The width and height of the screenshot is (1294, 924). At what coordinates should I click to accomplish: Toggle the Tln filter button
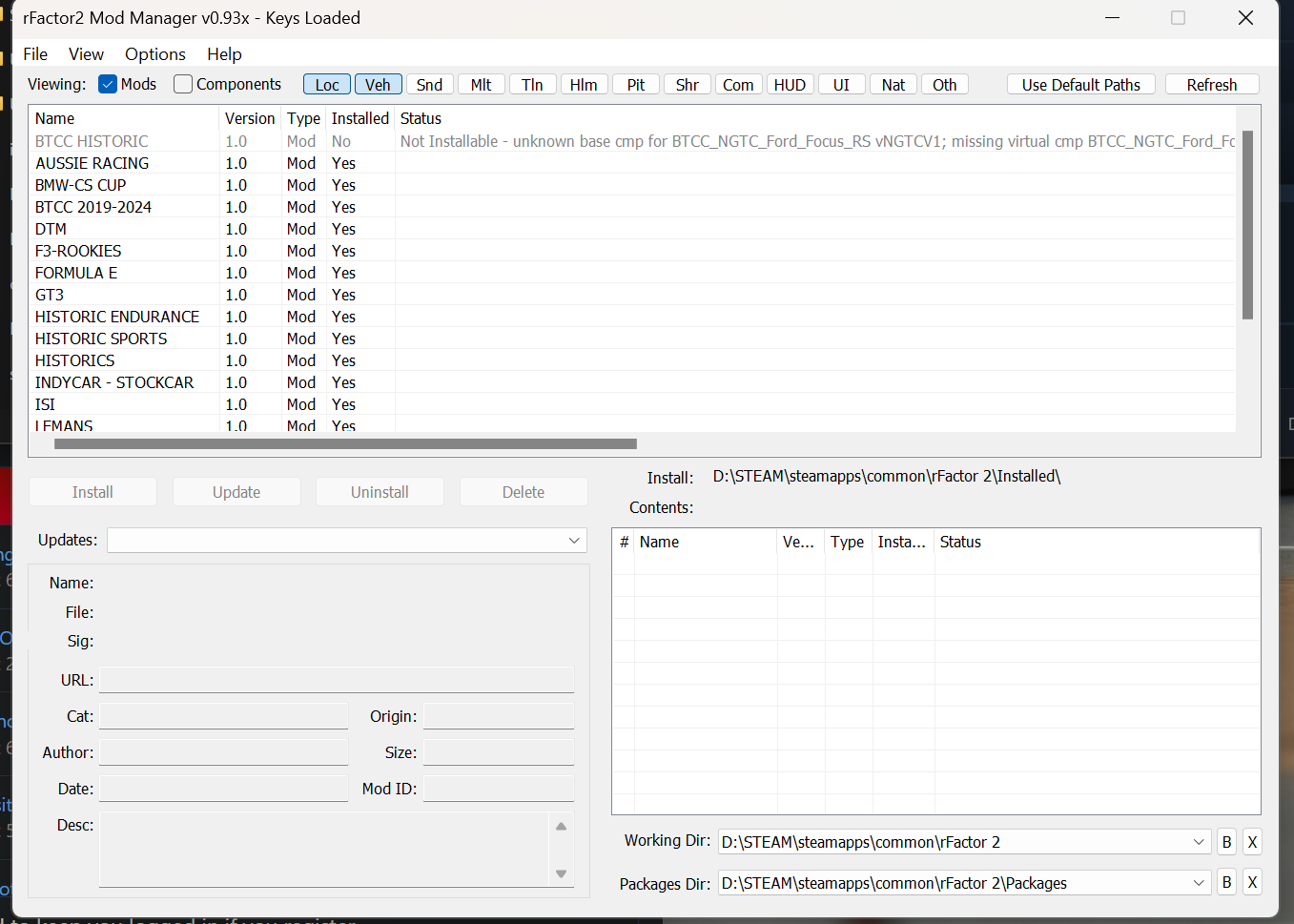(x=532, y=85)
